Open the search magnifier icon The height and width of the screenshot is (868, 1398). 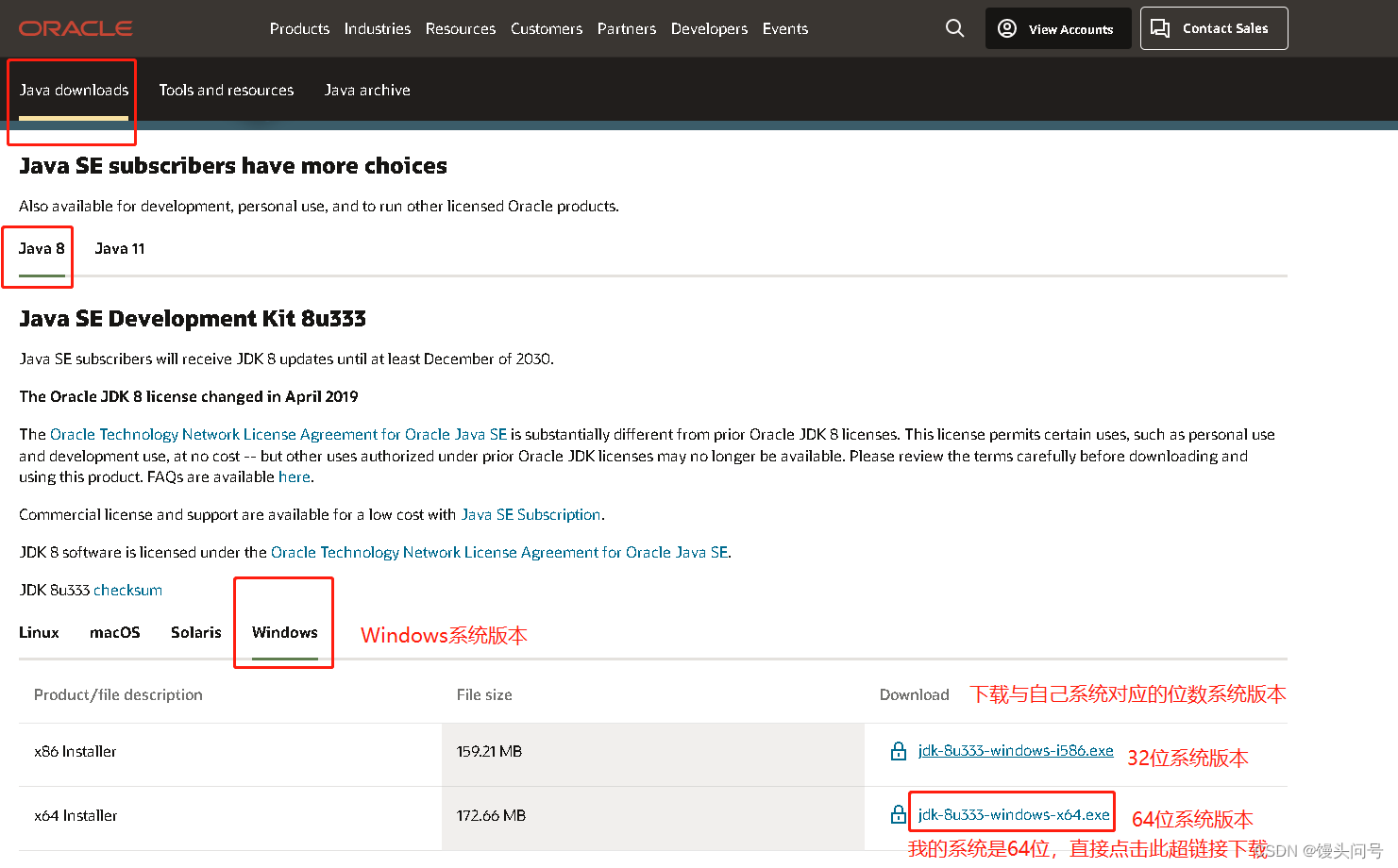click(955, 28)
